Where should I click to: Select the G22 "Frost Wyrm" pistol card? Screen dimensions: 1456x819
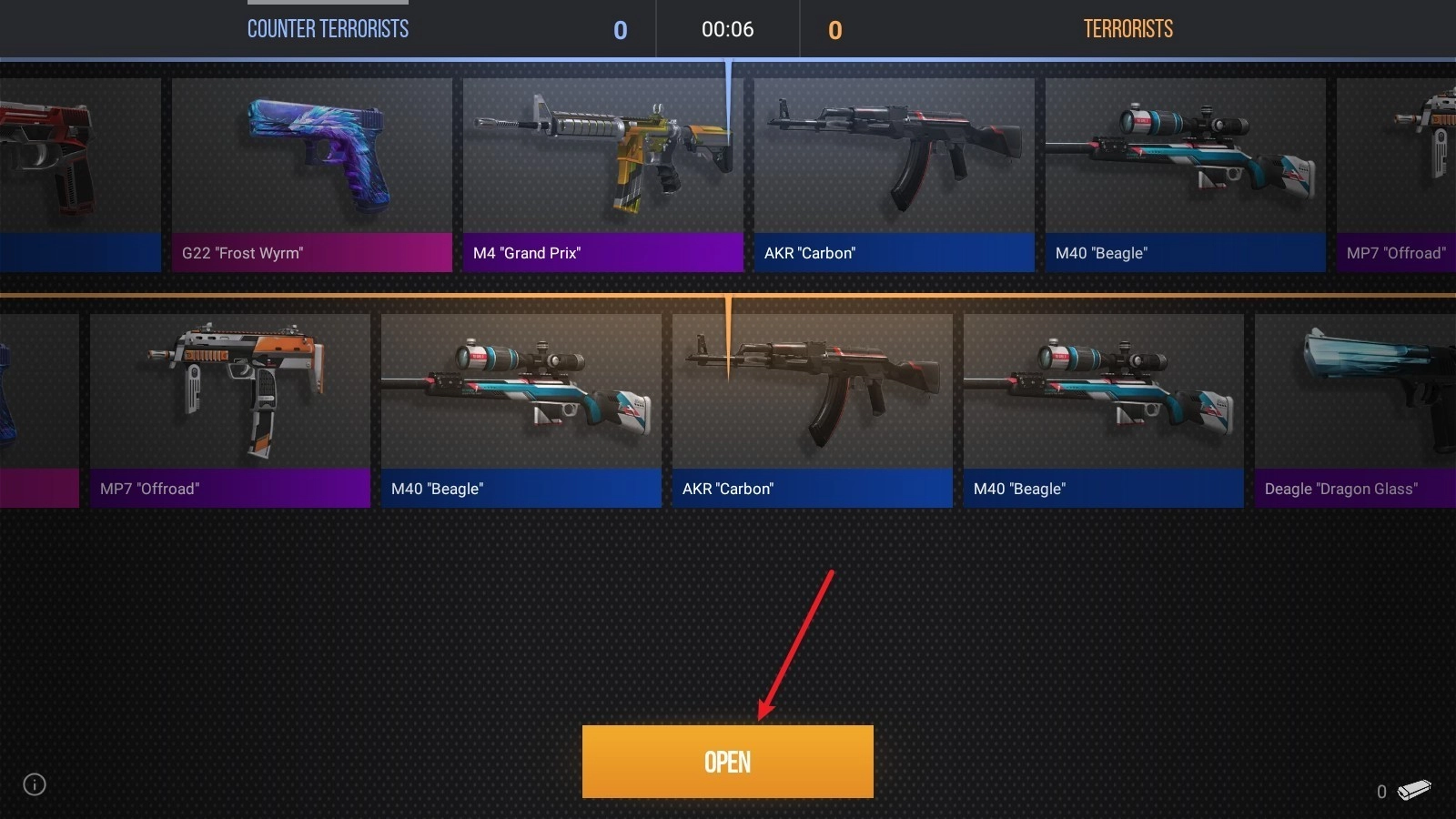312,175
